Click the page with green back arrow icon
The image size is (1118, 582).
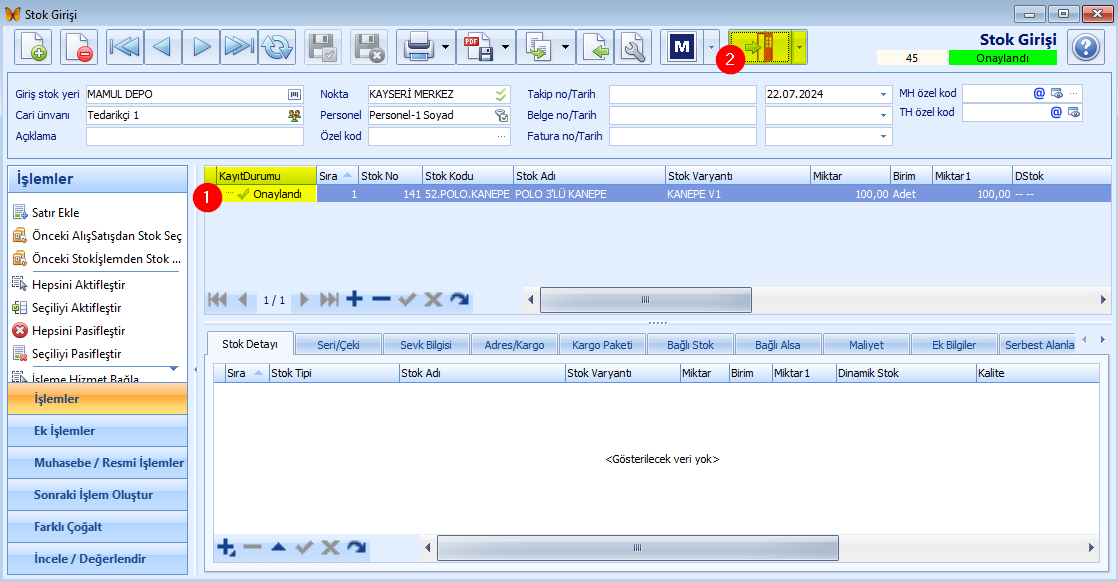[x=595, y=48]
